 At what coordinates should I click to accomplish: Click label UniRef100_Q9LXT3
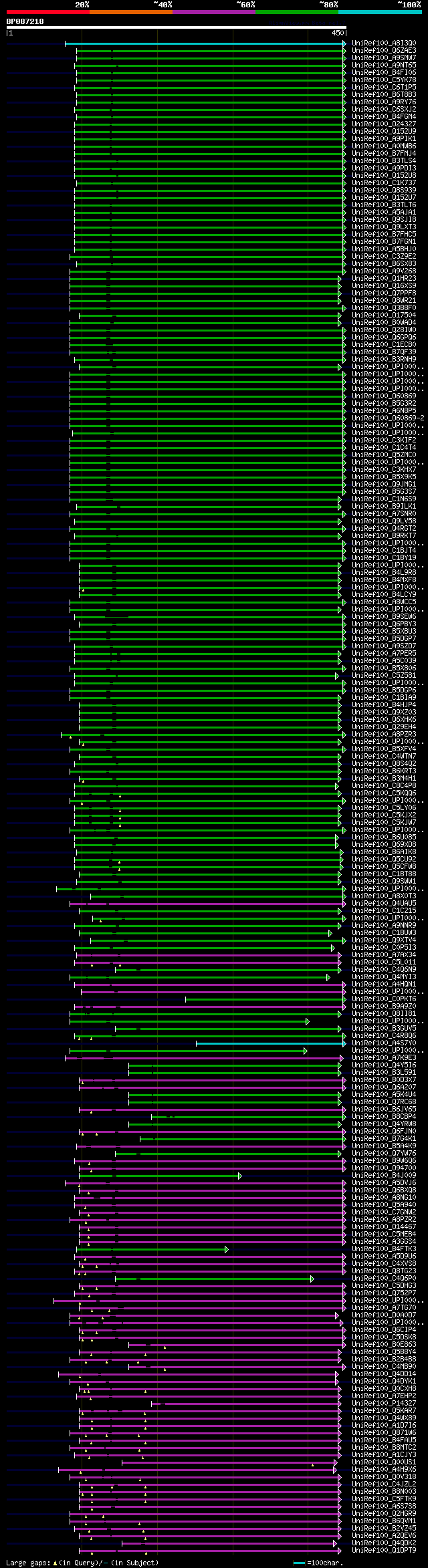(384, 227)
